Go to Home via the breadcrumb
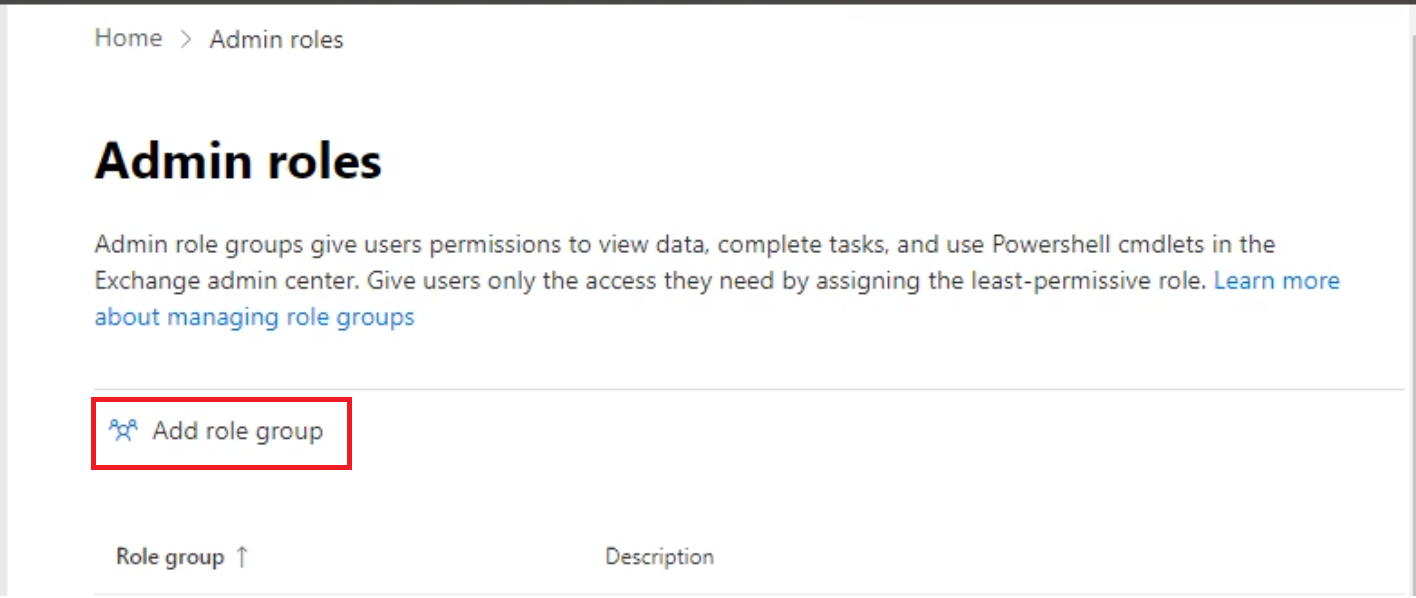 coord(128,38)
